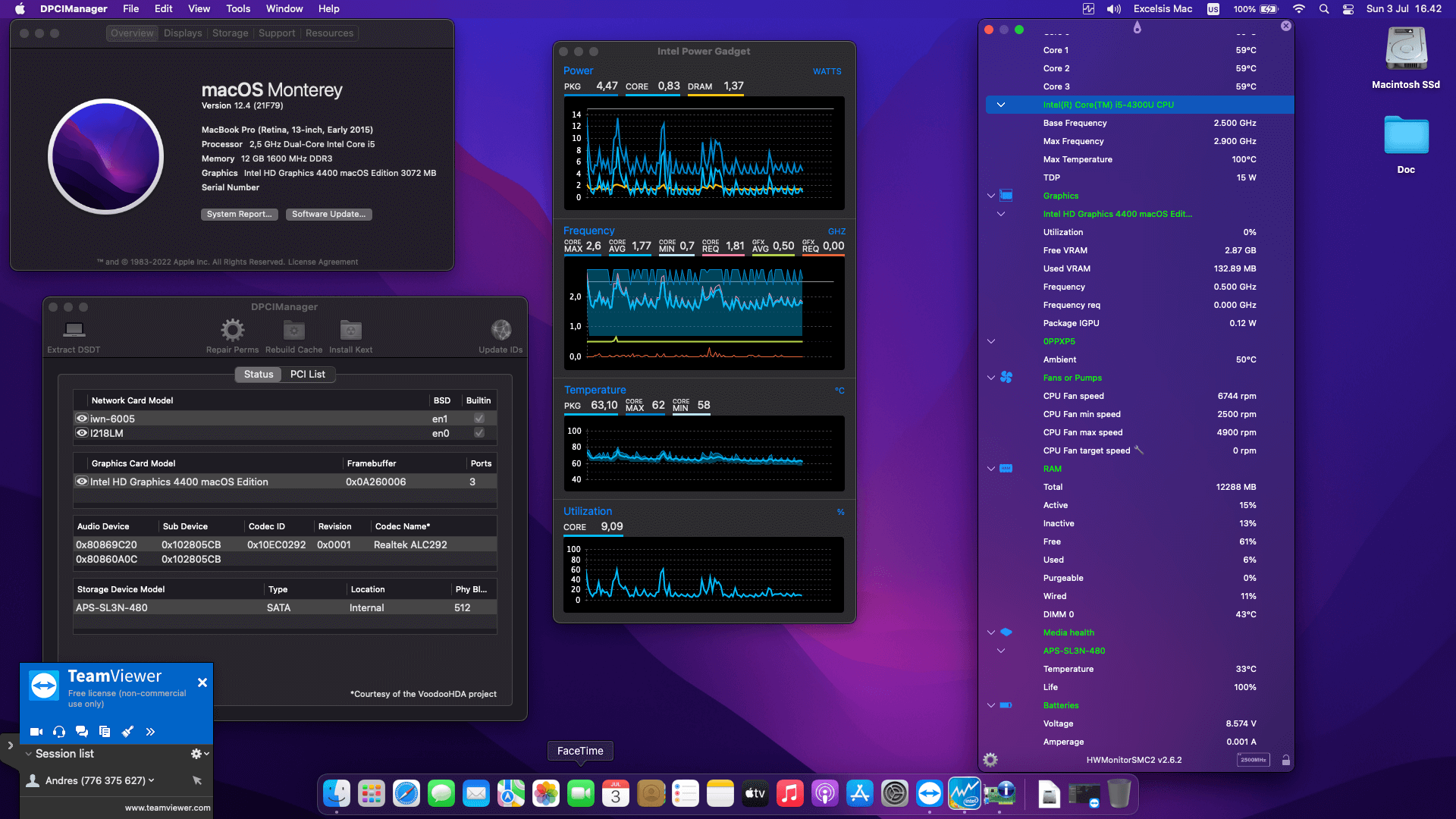Open DPCIManager card icon in Dock
Screen dimensions: 1456x819
(x=999, y=794)
